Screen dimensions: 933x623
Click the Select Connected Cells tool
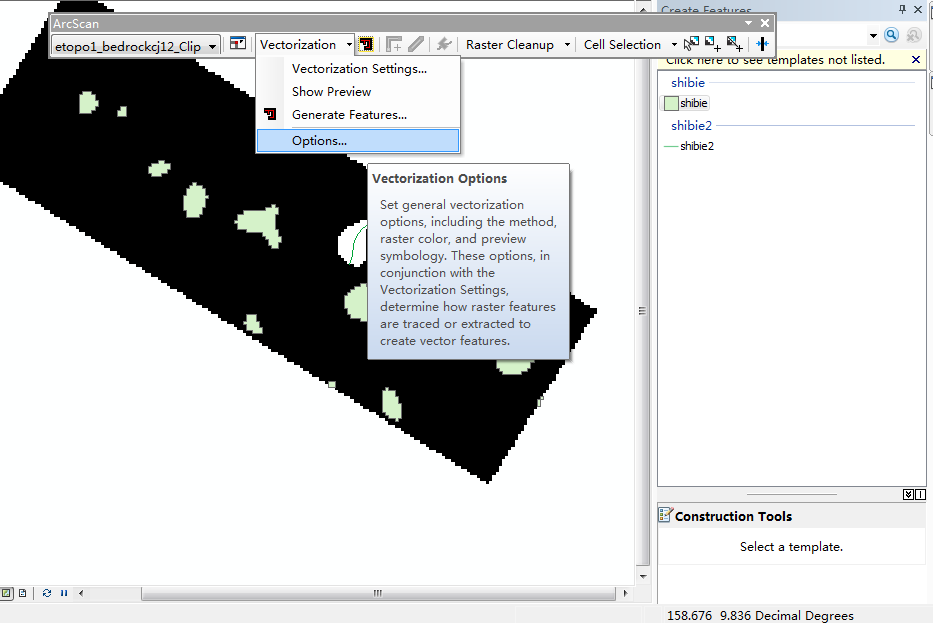coord(691,44)
